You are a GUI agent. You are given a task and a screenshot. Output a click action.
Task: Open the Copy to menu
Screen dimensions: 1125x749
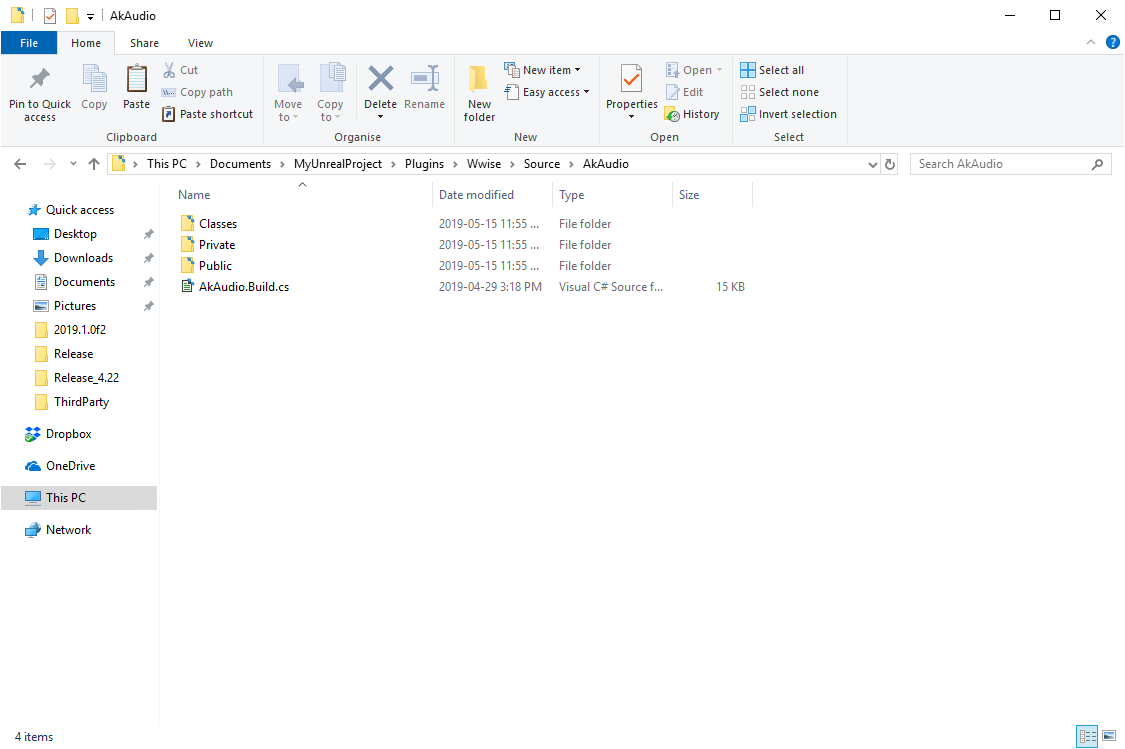point(330,93)
